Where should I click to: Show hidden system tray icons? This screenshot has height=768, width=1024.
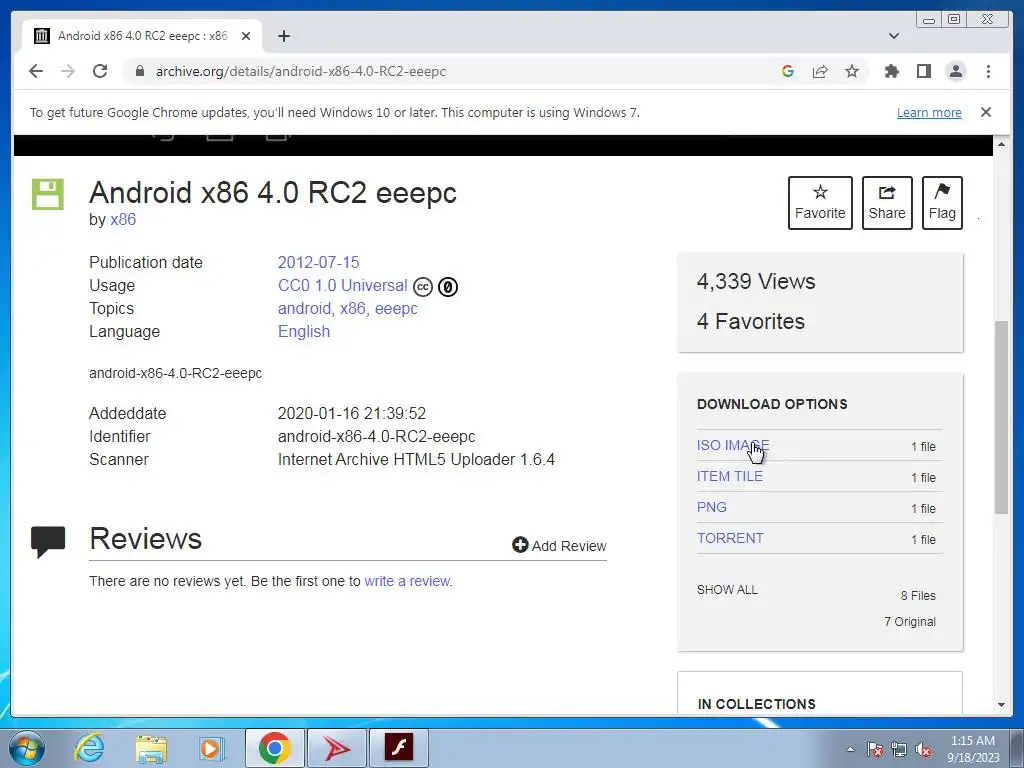point(850,749)
